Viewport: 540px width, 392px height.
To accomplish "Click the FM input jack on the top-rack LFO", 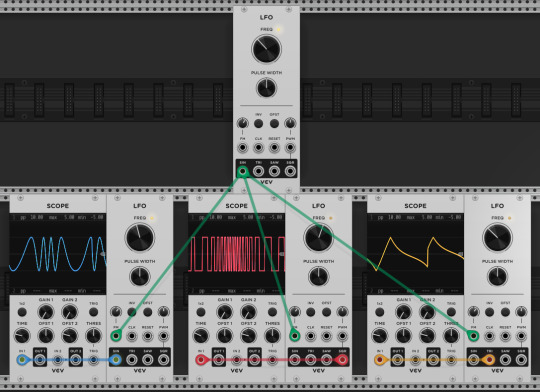I will pyautogui.click(x=243, y=148).
